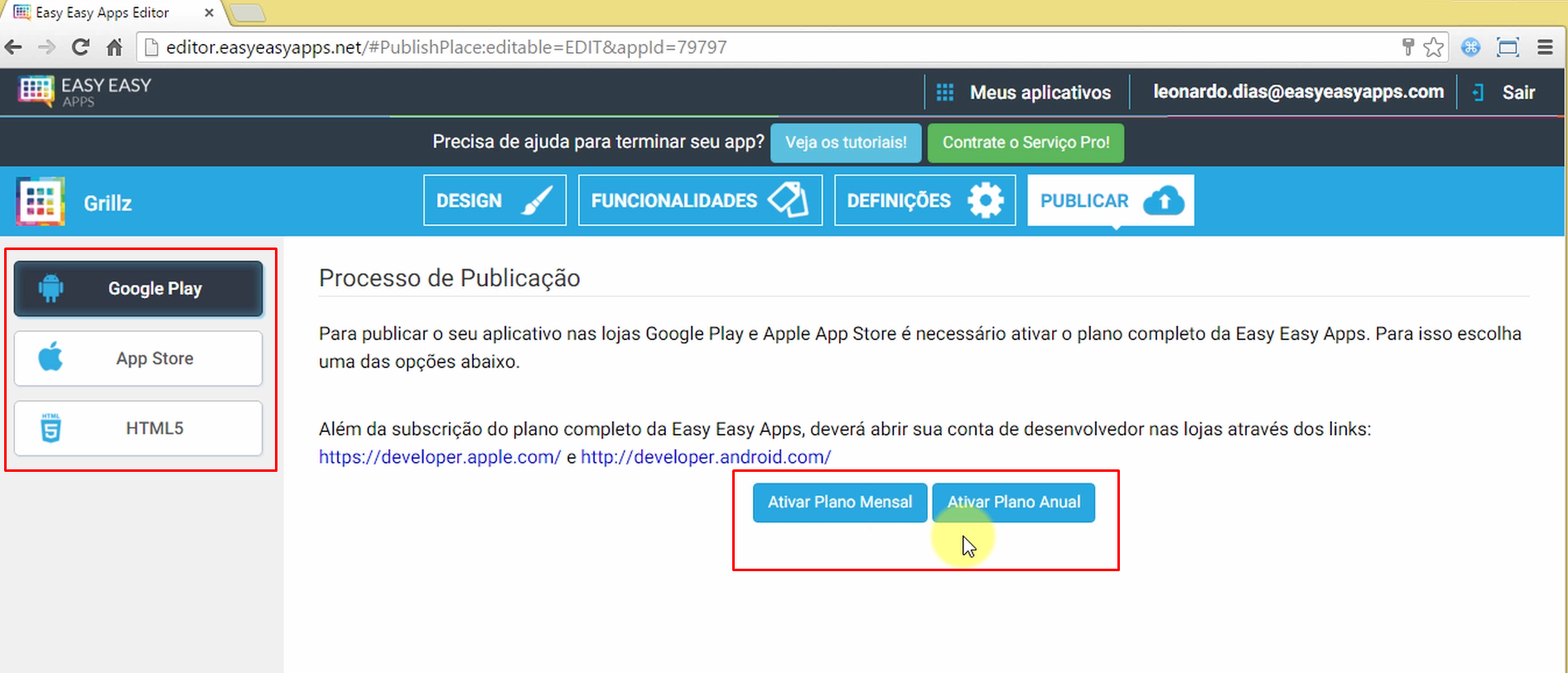Viewport: 1568px width, 673px height.
Task: Click the Meus aplicativos grid icon
Action: (x=945, y=92)
